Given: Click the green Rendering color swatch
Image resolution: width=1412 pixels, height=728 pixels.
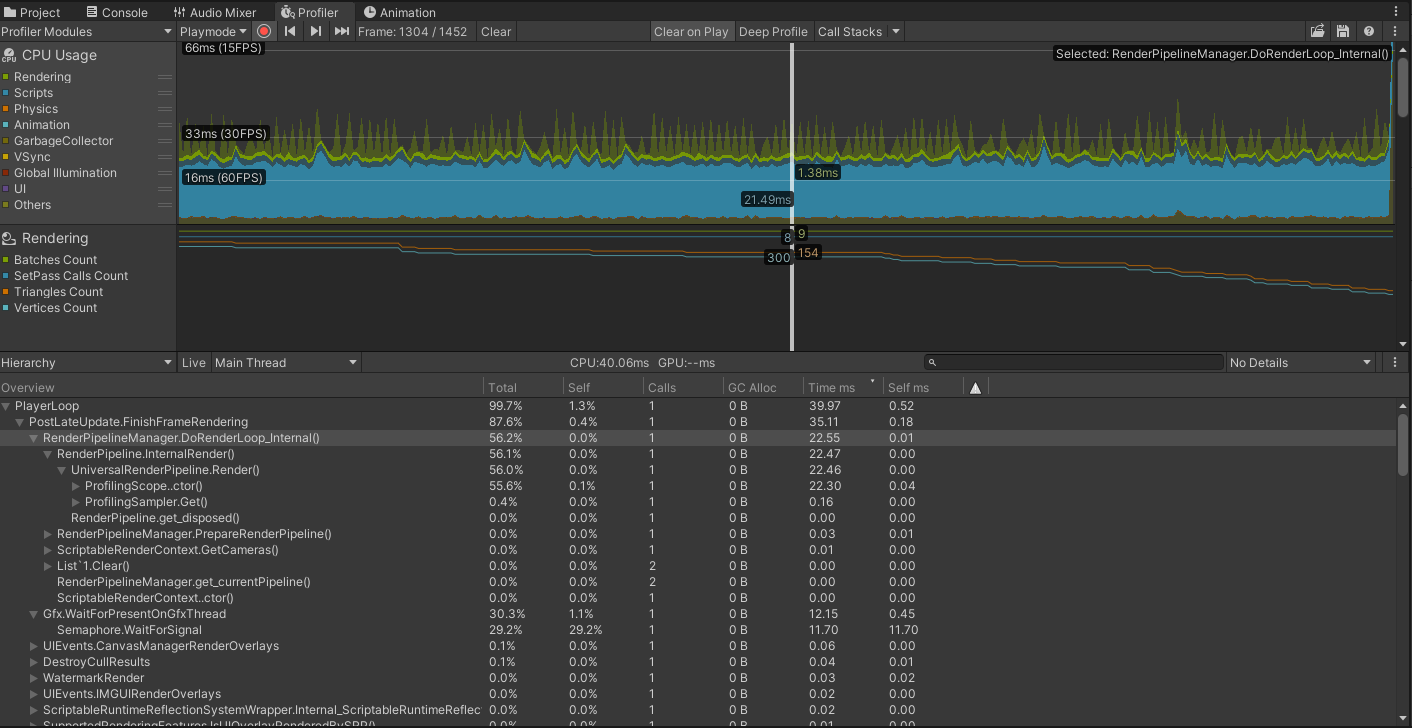Looking at the screenshot, I should pyautogui.click(x=6, y=77).
